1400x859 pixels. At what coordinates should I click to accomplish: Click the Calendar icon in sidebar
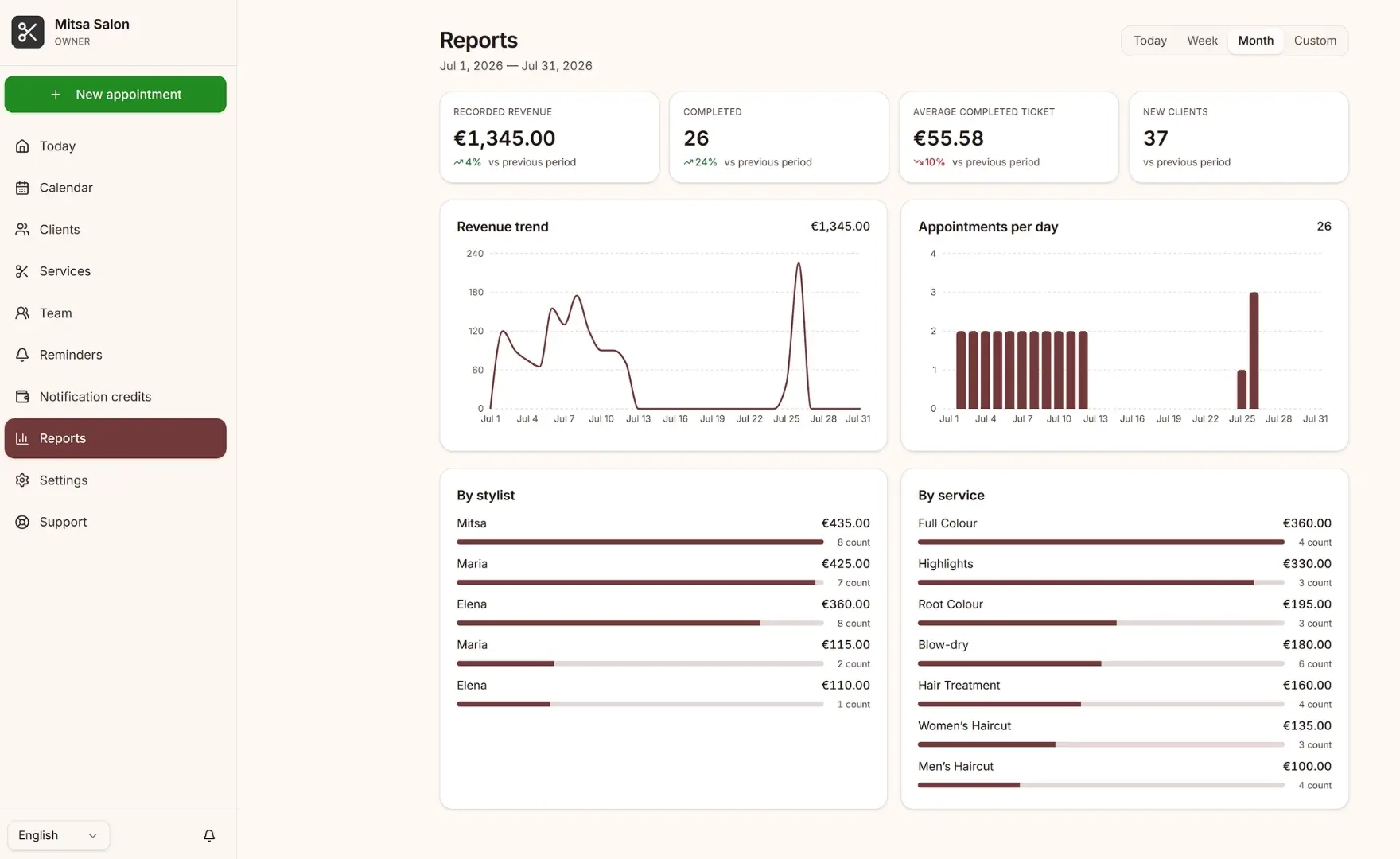tap(22, 188)
